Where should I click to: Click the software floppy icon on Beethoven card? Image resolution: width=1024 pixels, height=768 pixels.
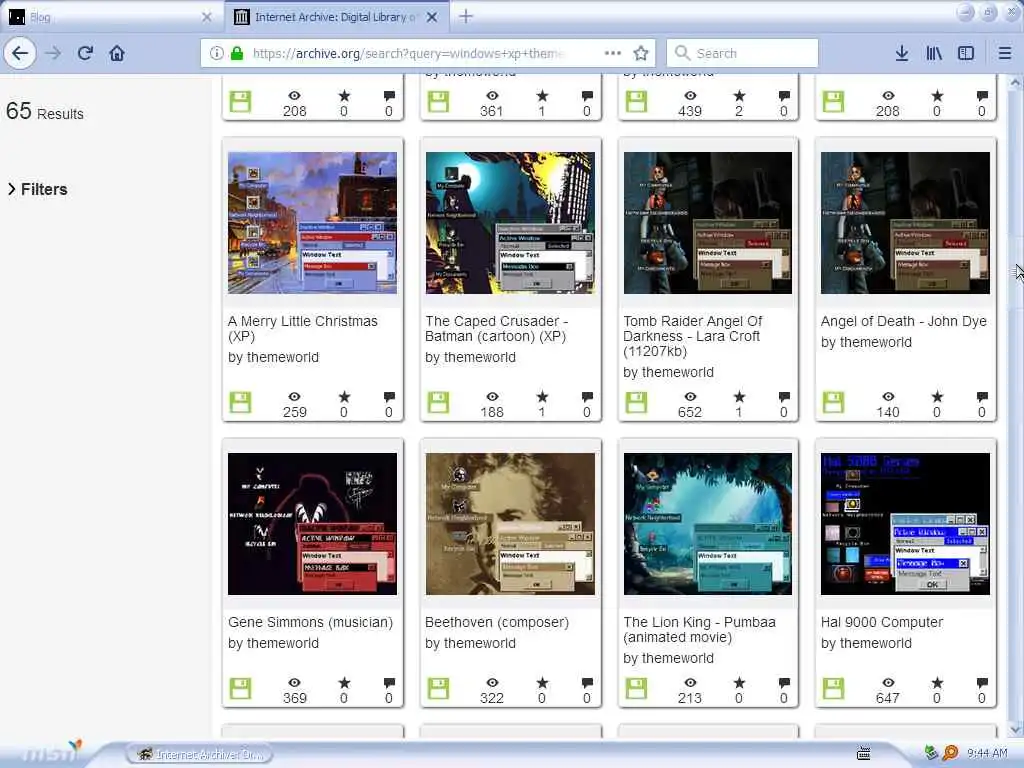(x=438, y=688)
